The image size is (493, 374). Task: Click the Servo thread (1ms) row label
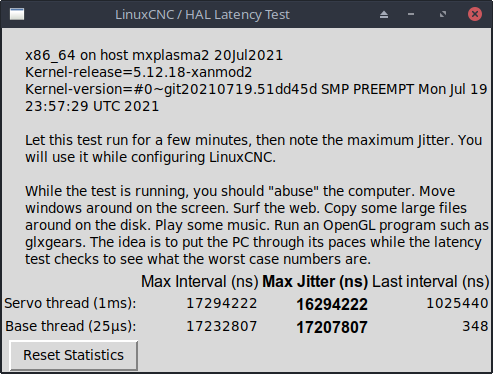70,303
